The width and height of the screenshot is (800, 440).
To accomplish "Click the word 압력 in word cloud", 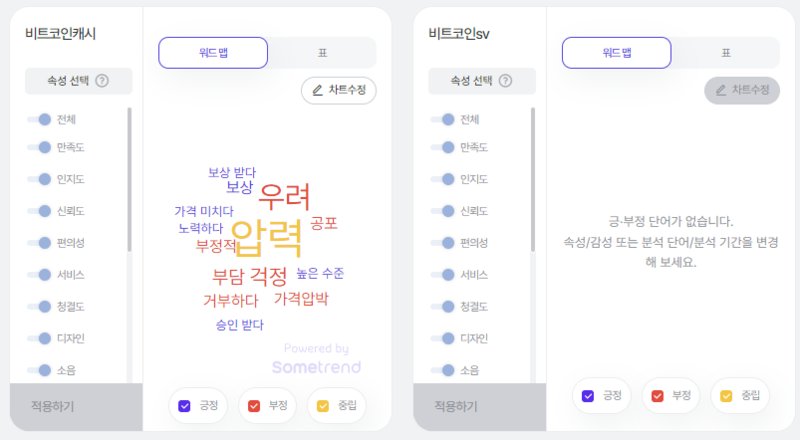I will (267, 238).
